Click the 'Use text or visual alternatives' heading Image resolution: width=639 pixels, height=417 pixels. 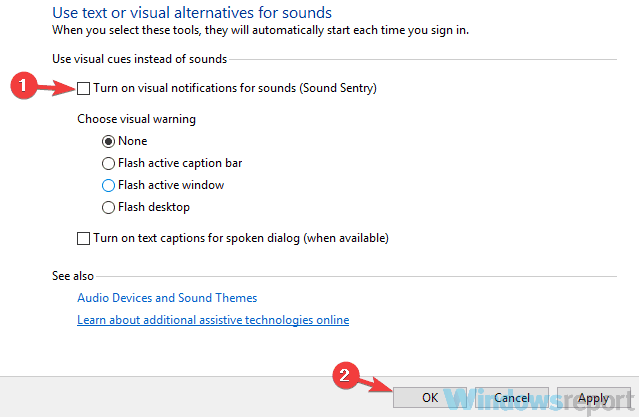[191, 13]
